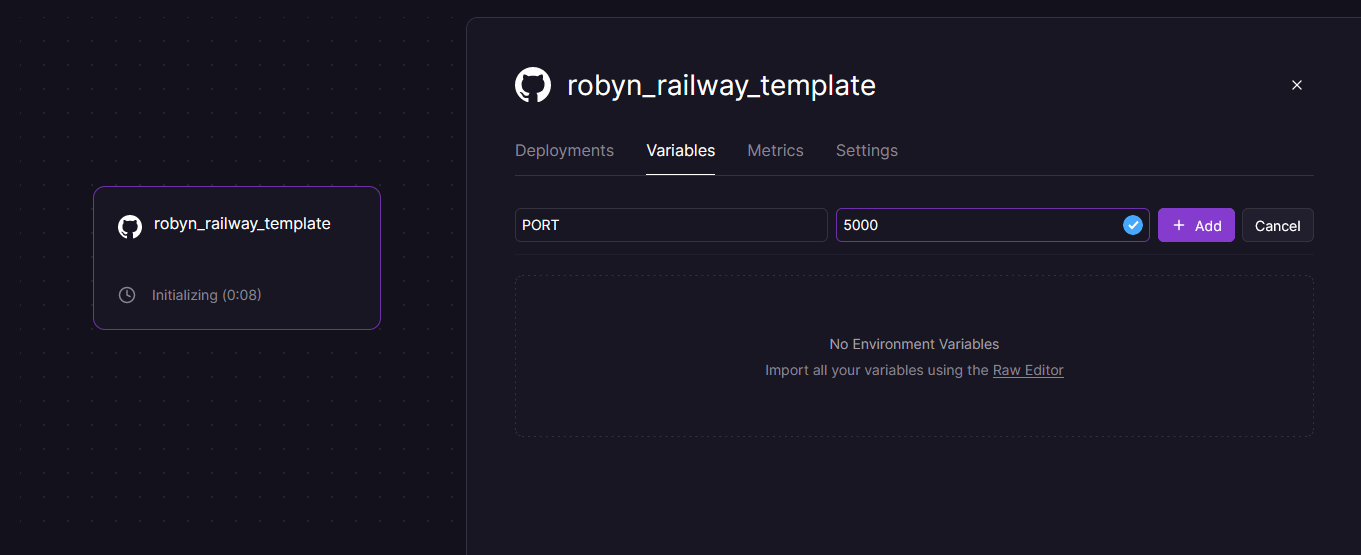
Task: Open the Metrics tab
Action: click(775, 150)
